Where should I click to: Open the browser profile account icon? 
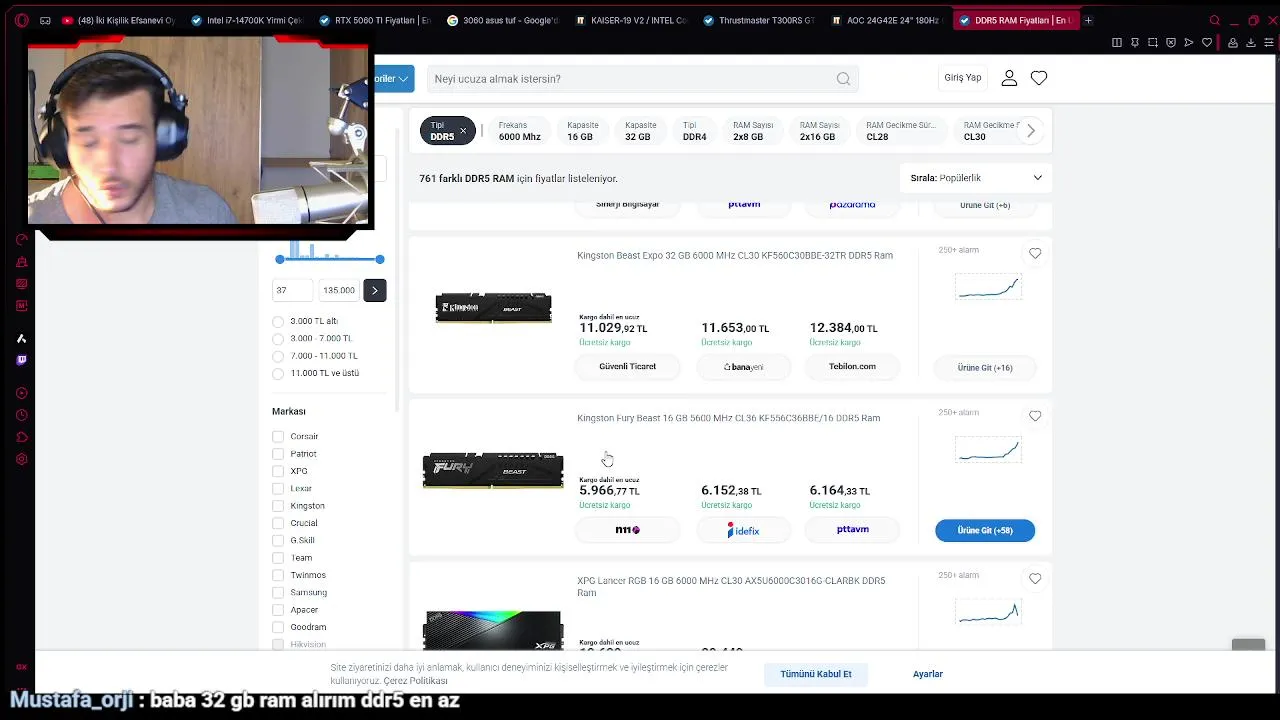point(1233,43)
